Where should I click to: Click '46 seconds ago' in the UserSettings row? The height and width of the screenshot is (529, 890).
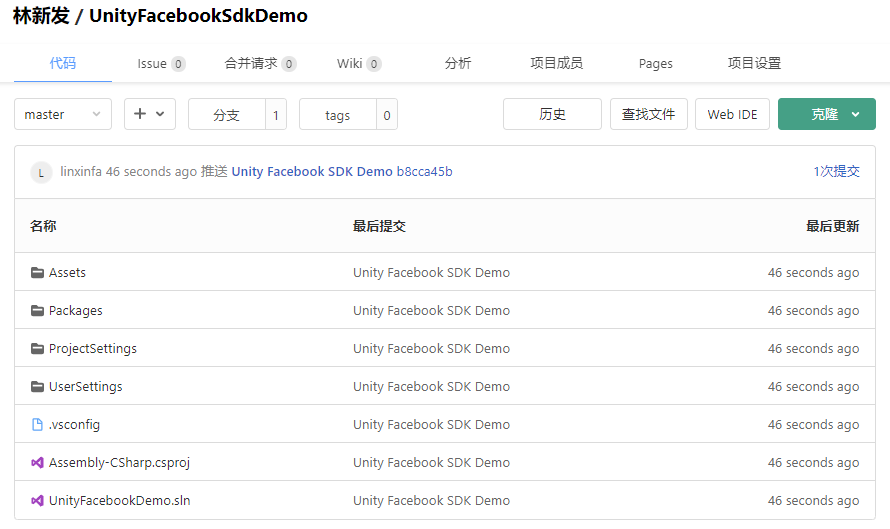813,387
